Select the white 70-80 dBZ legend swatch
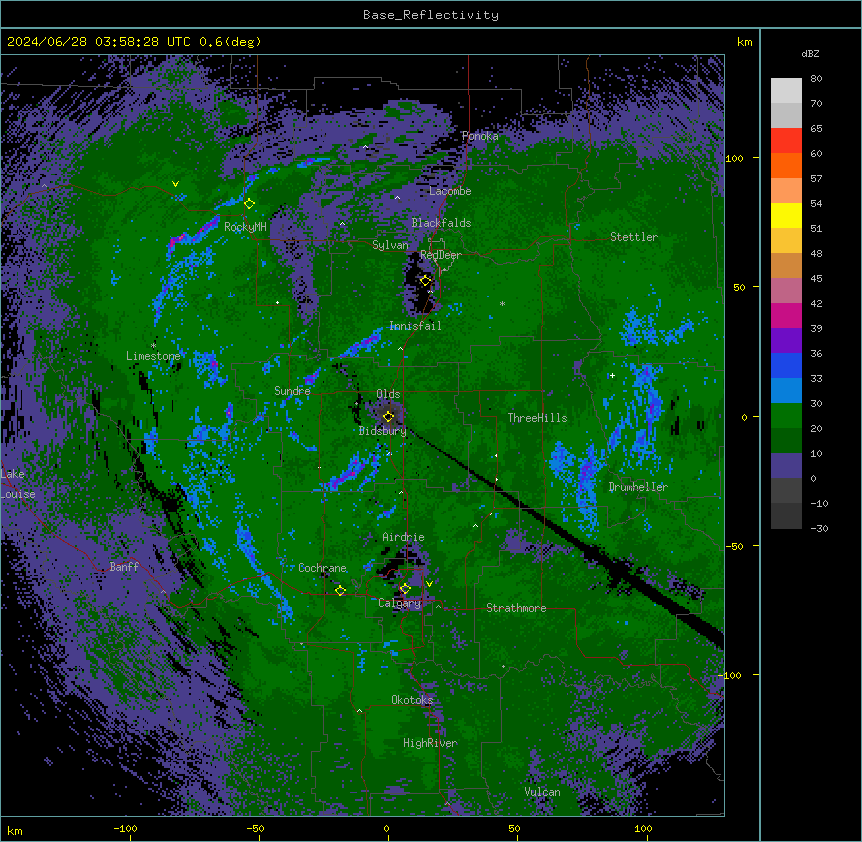The height and width of the screenshot is (842, 862). pyautogui.click(x=786, y=91)
